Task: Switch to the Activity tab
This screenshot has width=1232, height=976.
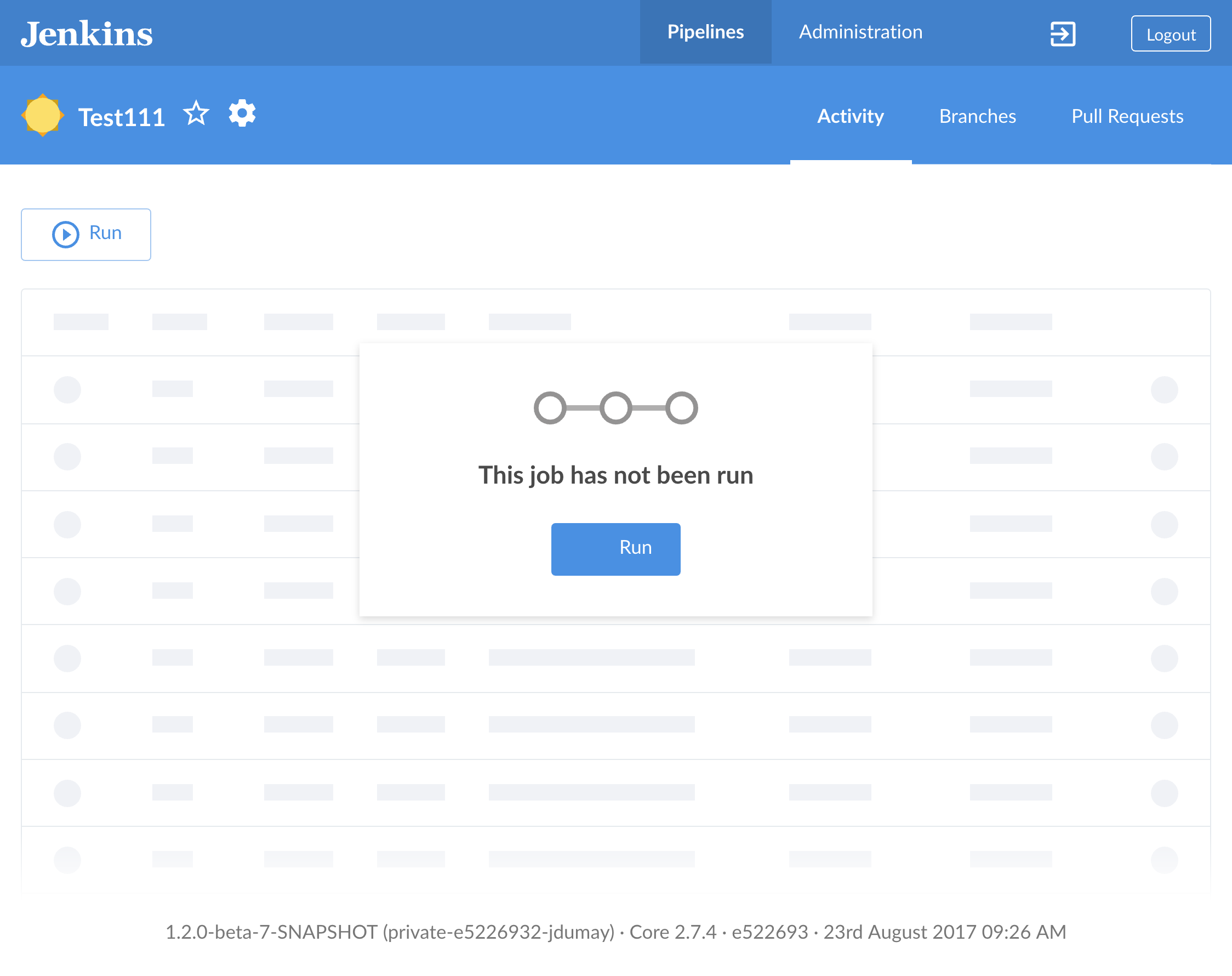Action: click(850, 117)
